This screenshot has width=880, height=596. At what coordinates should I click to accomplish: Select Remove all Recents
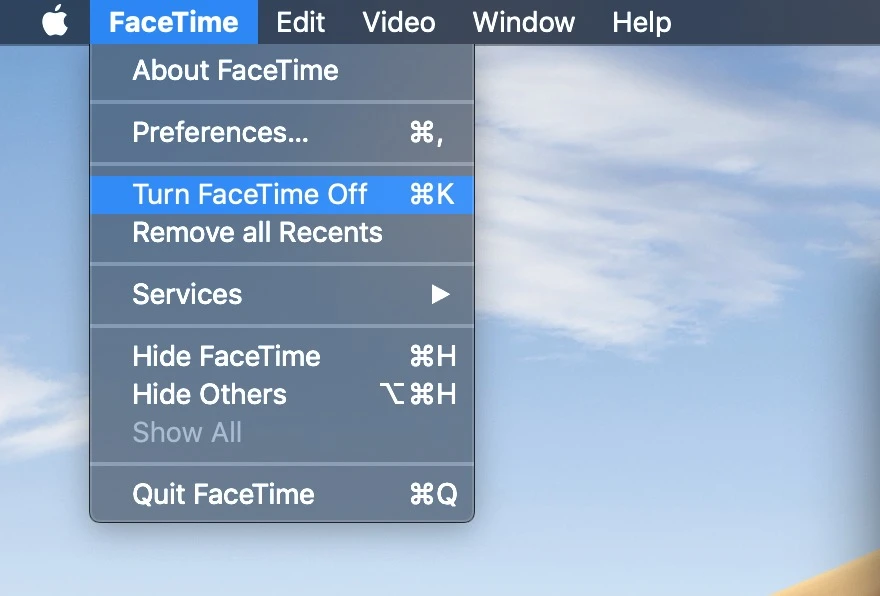coord(257,233)
